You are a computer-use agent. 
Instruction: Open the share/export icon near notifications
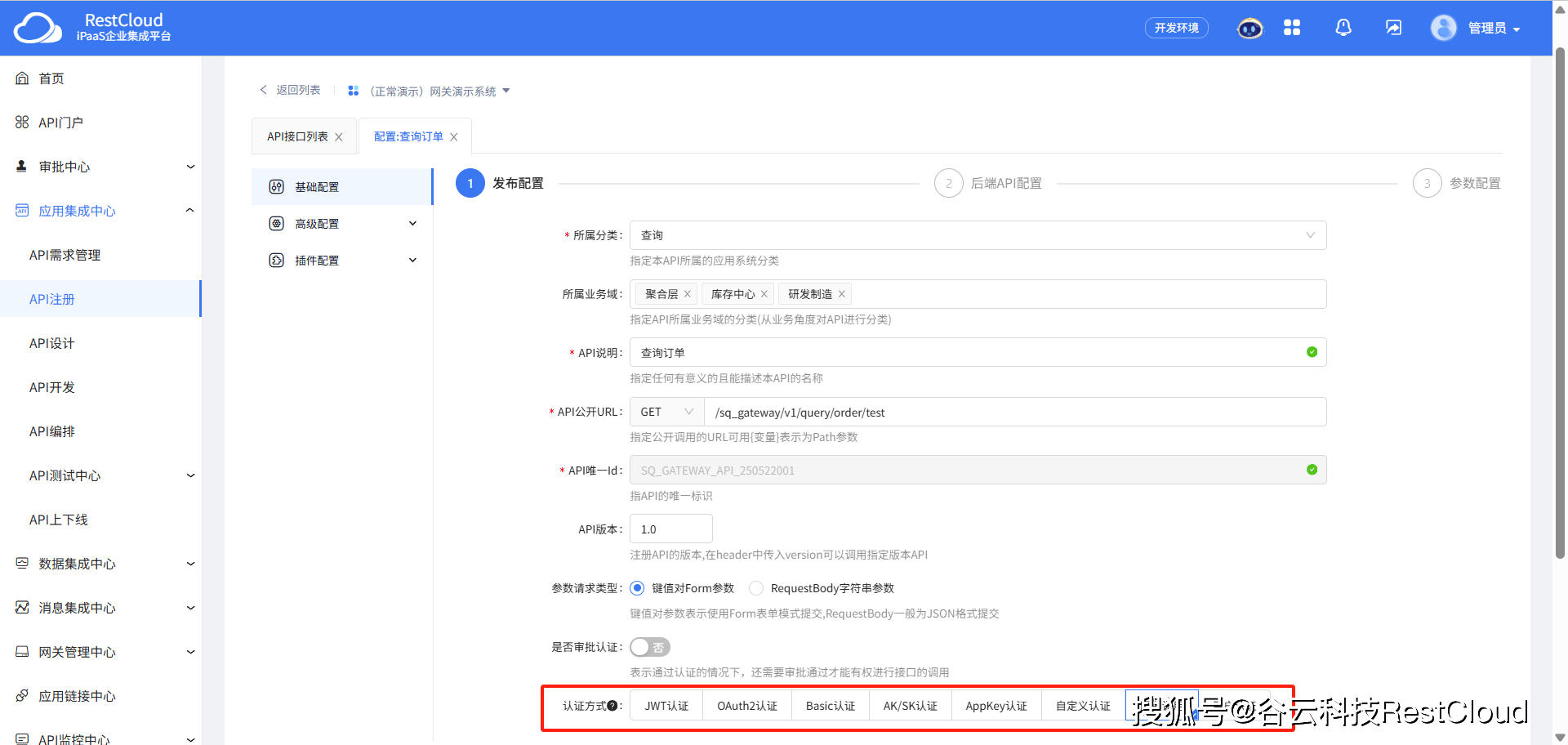click(x=1392, y=27)
